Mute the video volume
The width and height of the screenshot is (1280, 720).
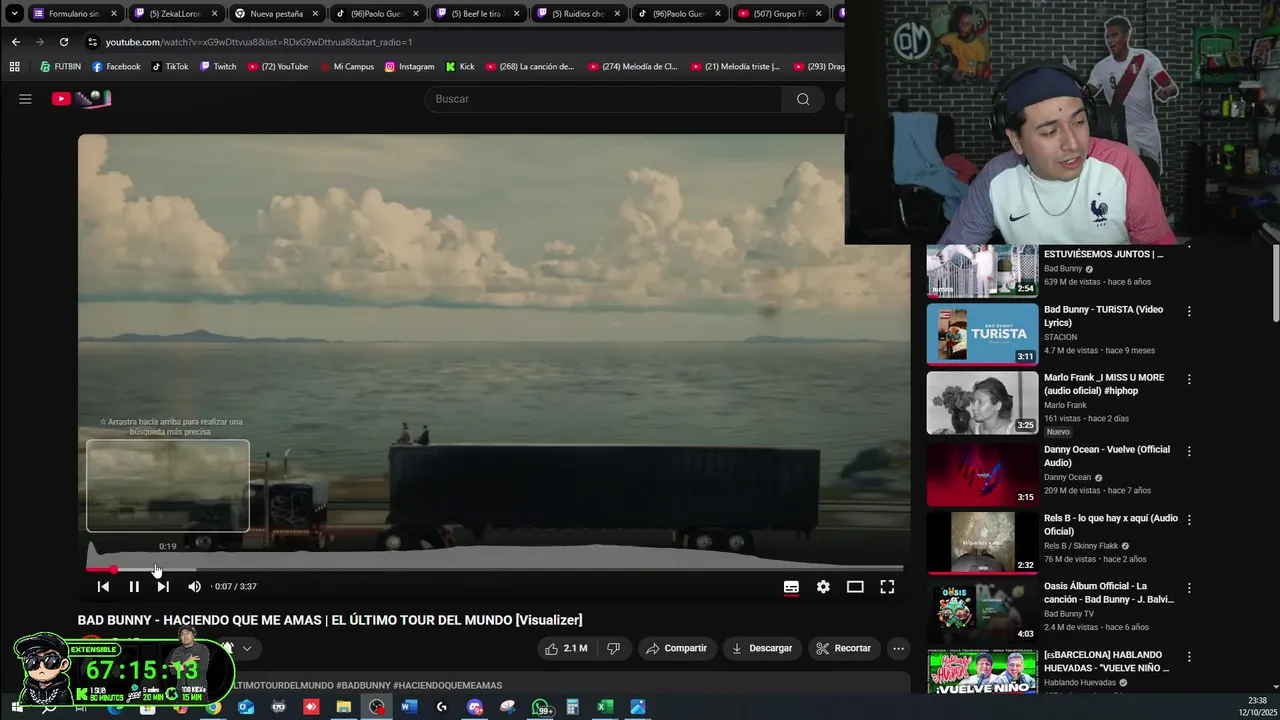[194, 587]
